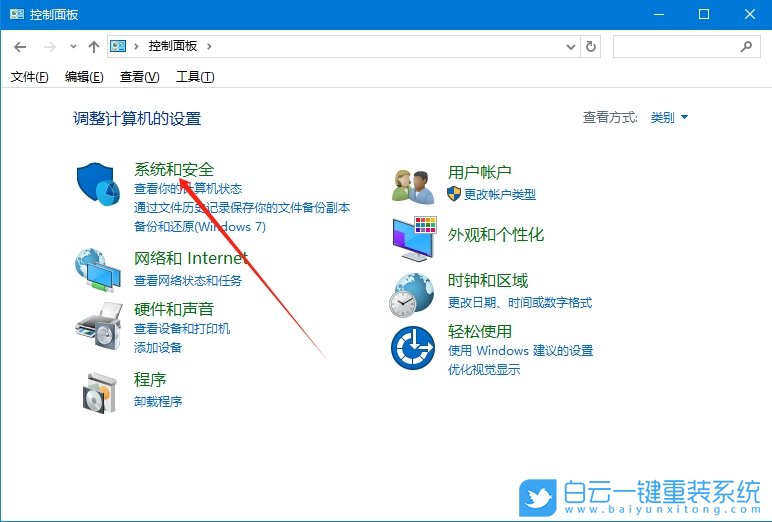Click the back navigation arrow

(20, 47)
